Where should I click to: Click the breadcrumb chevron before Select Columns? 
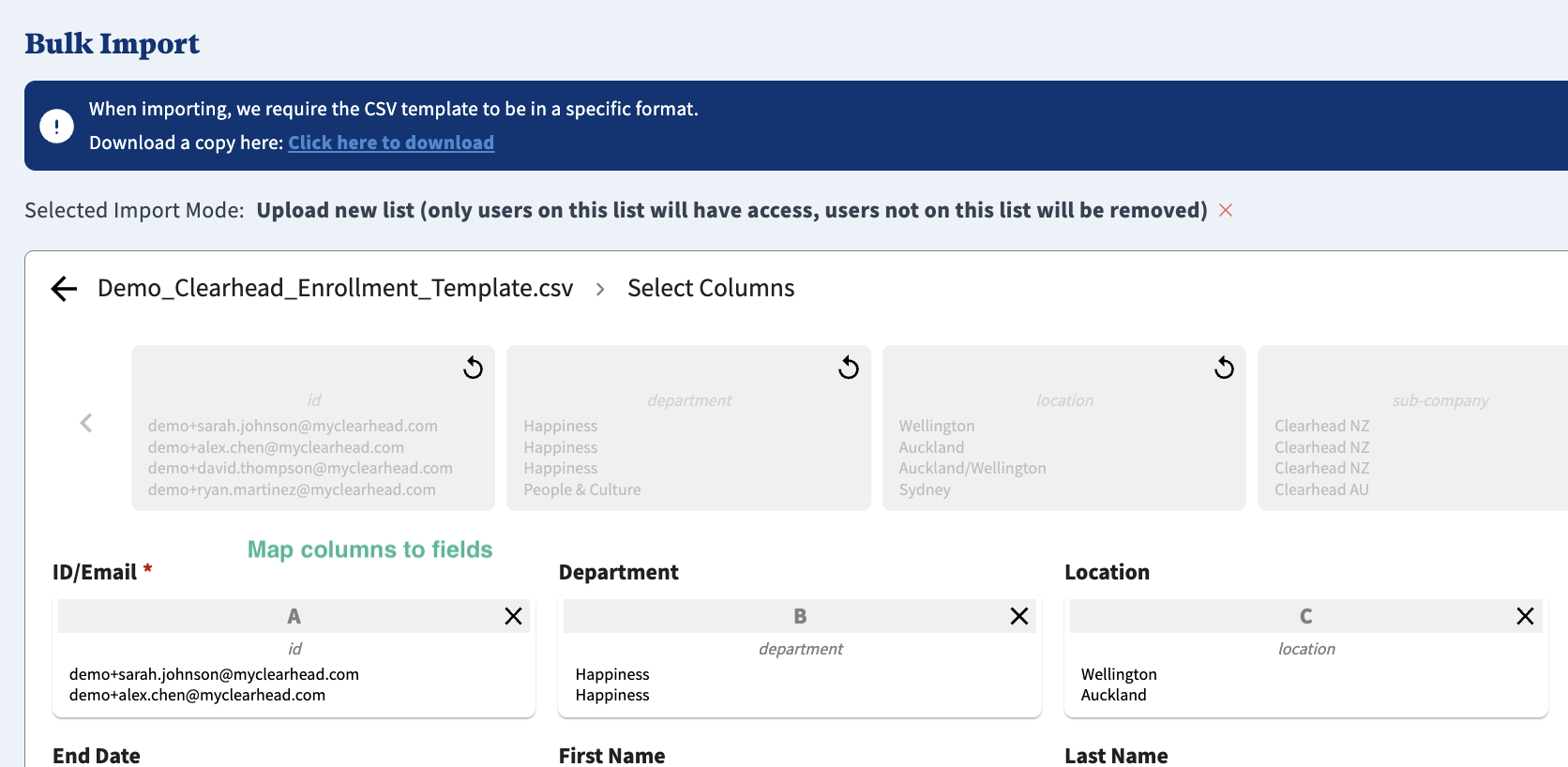click(x=600, y=289)
